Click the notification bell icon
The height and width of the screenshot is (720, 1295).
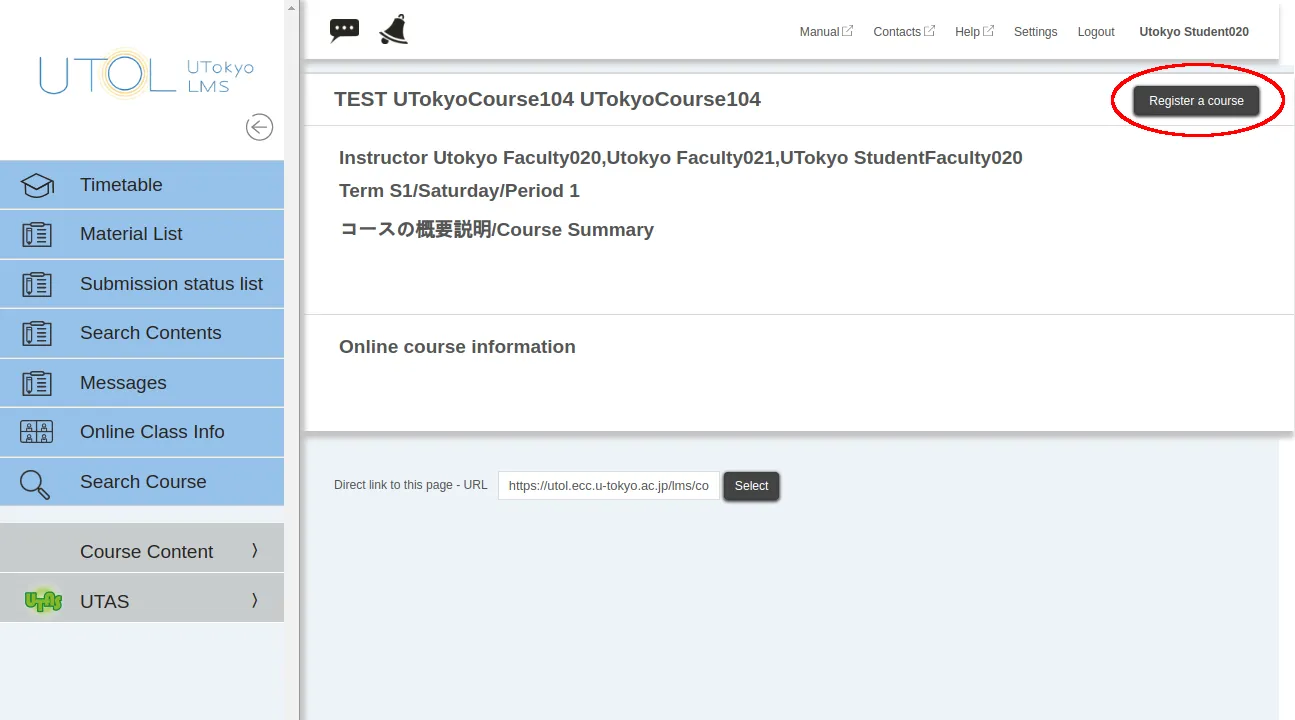click(393, 31)
